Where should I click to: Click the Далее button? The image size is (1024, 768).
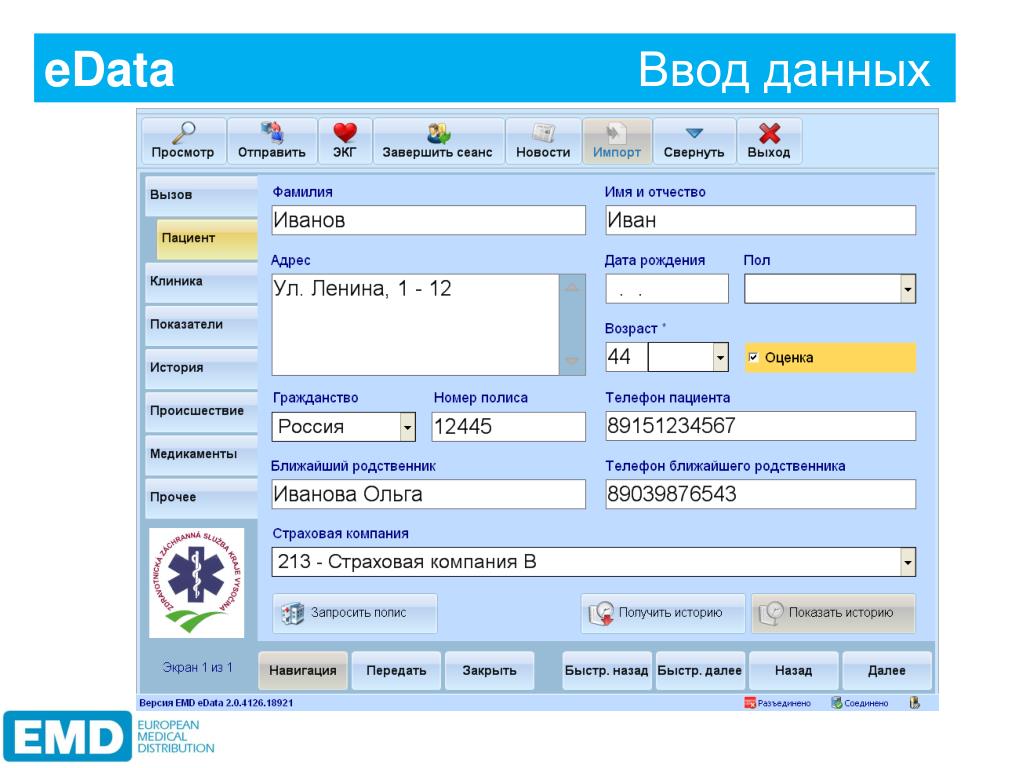point(887,671)
